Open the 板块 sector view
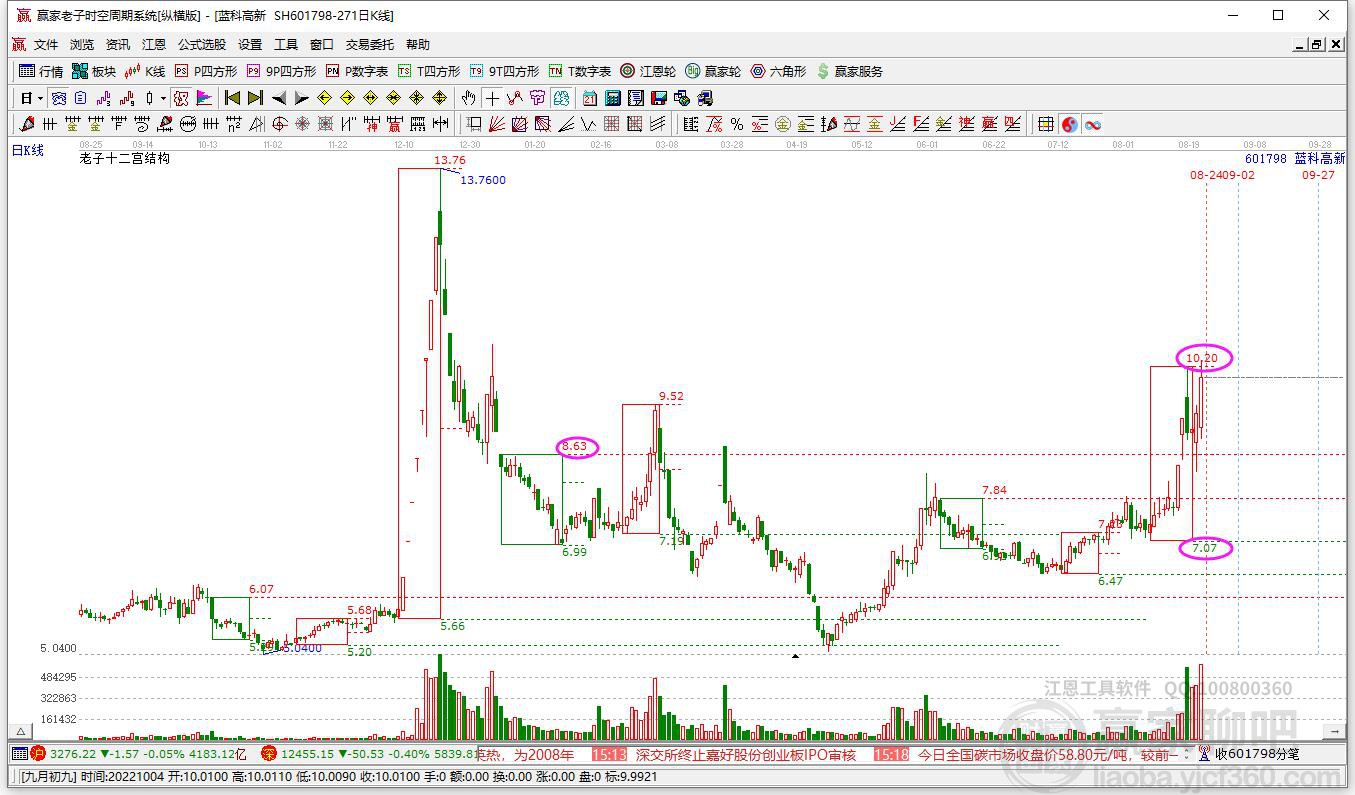 point(94,71)
